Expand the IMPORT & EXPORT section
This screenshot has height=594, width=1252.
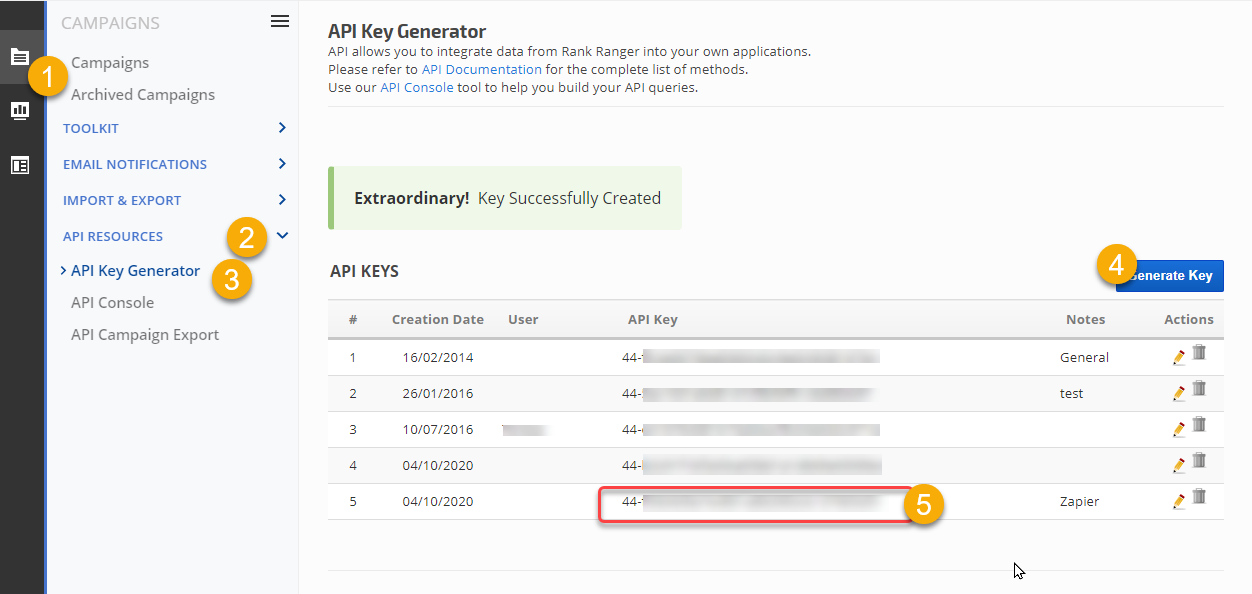[282, 200]
